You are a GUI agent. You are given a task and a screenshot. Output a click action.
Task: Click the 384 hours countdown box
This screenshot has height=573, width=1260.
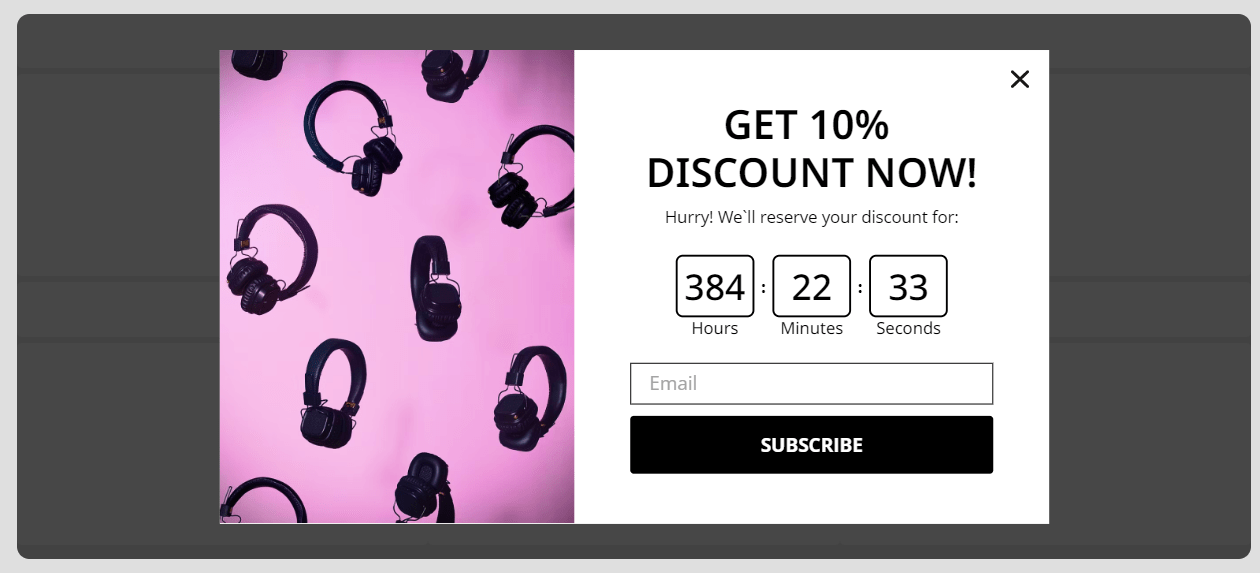pyautogui.click(x=715, y=286)
